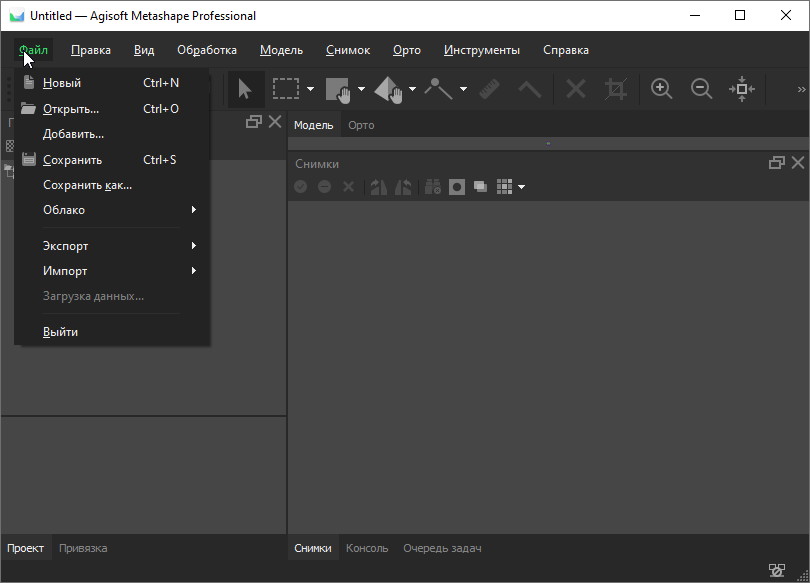The width and height of the screenshot is (810, 583).
Task: Click the thumbnails grid view icon
Action: coord(504,186)
